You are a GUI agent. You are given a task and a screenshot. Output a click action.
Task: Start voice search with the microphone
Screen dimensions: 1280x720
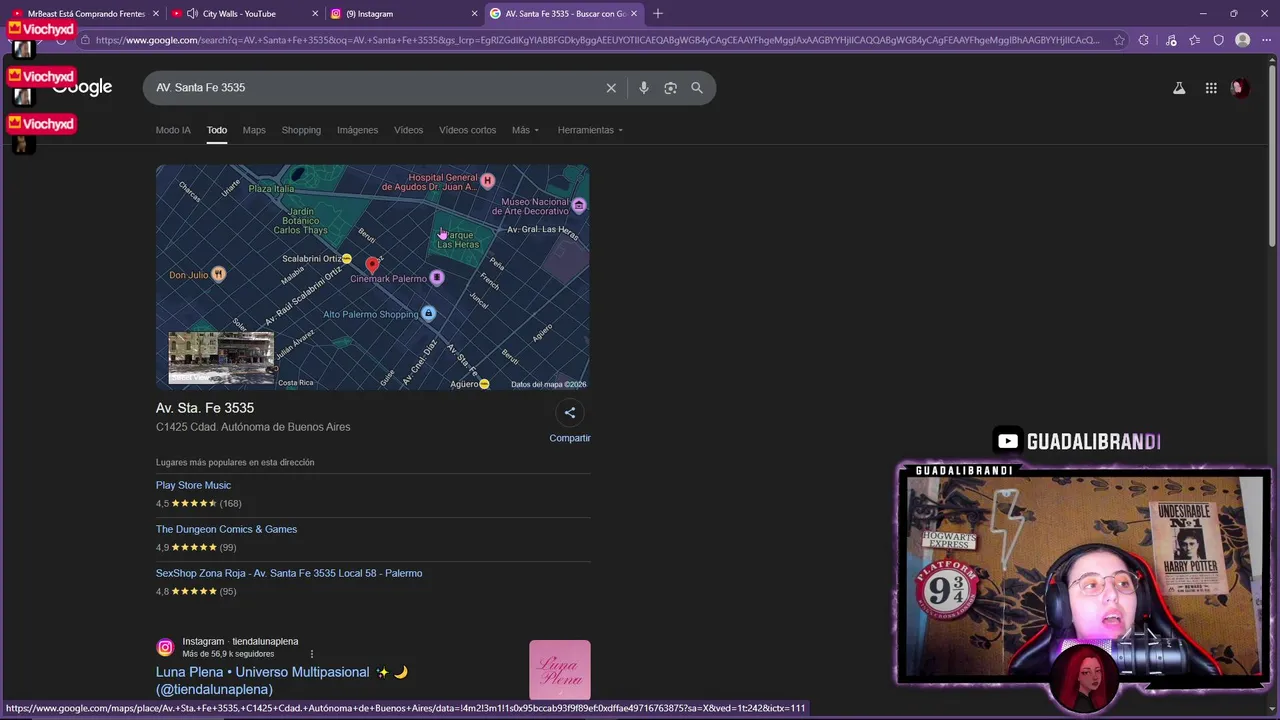644,88
